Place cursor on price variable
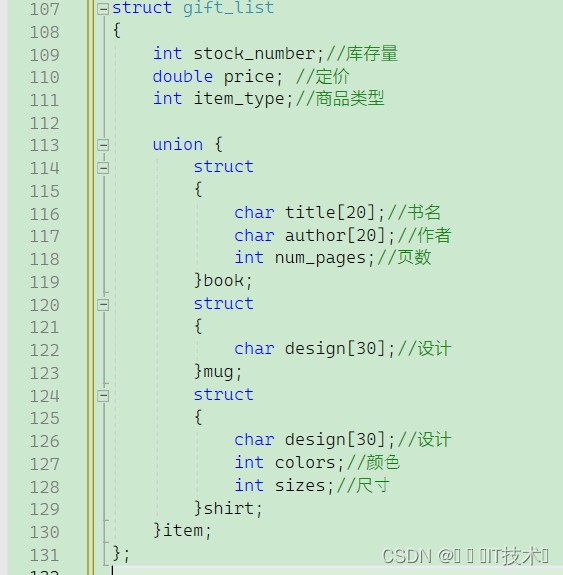This screenshot has height=575, width=563. tap(249, 77)
